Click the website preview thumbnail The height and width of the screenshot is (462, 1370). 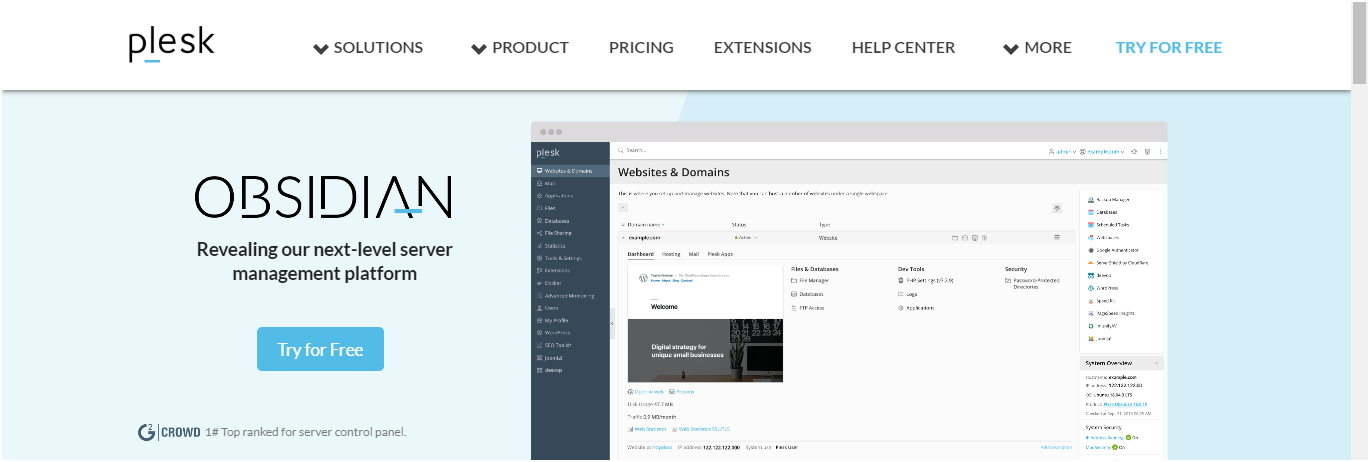(705, 323)
